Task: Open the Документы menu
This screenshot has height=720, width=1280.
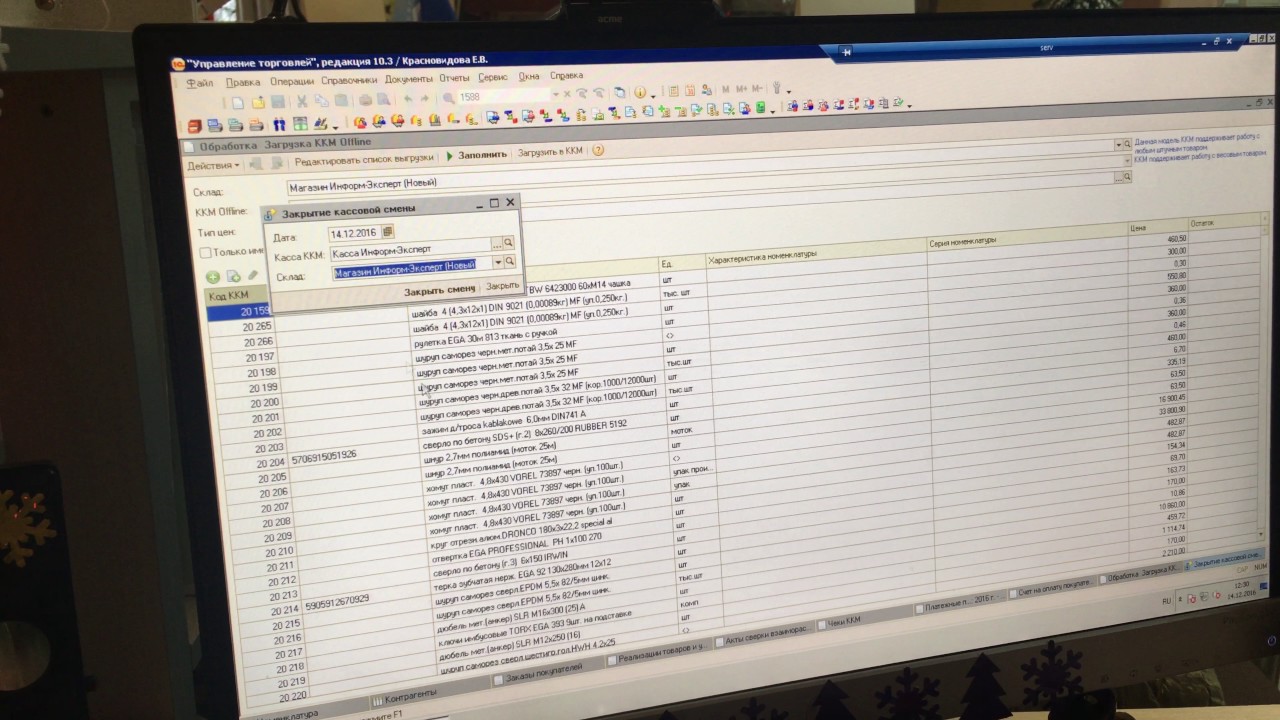Action: click(408, 79)
